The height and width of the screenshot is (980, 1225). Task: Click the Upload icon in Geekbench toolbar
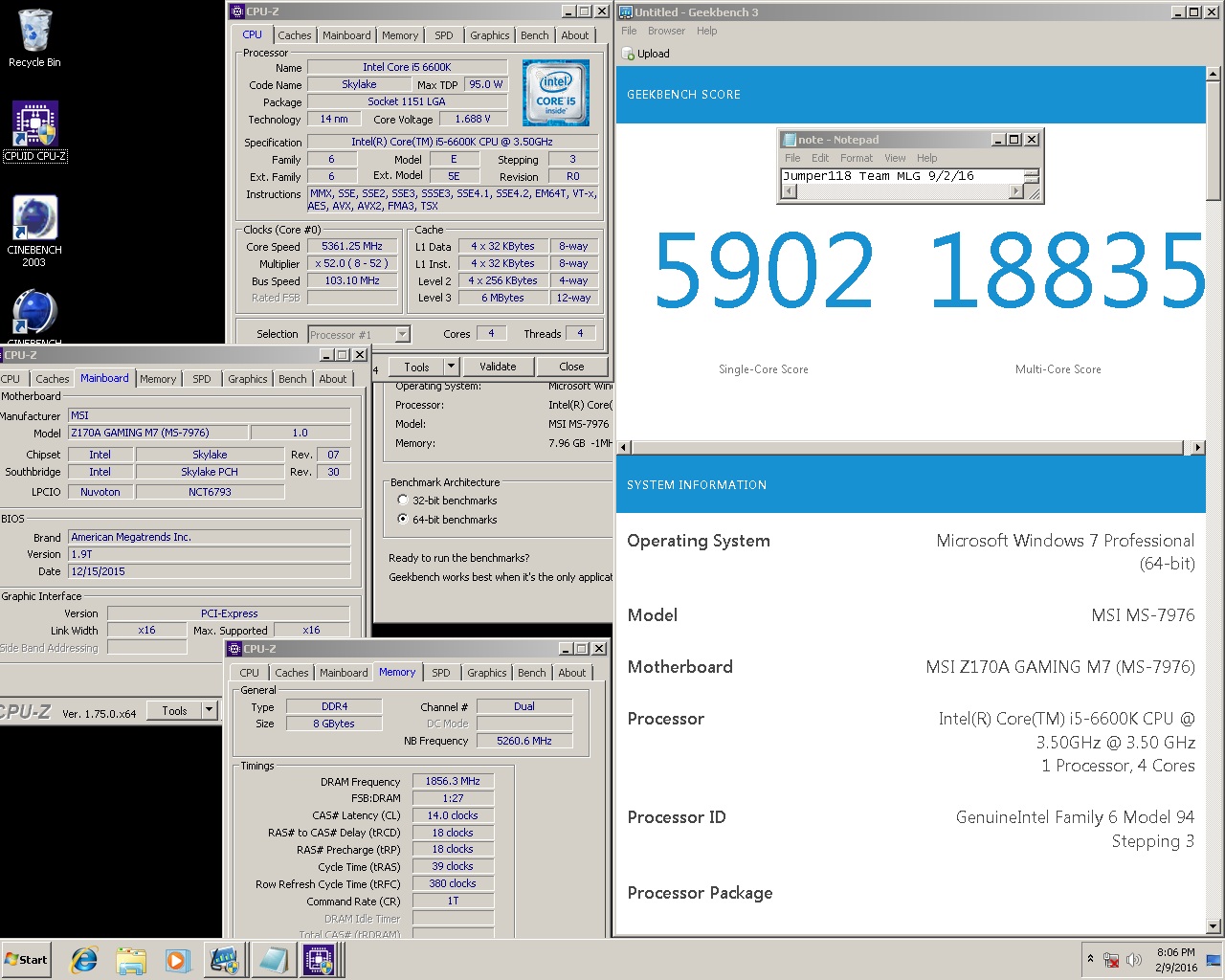click(x=628, y=54)
